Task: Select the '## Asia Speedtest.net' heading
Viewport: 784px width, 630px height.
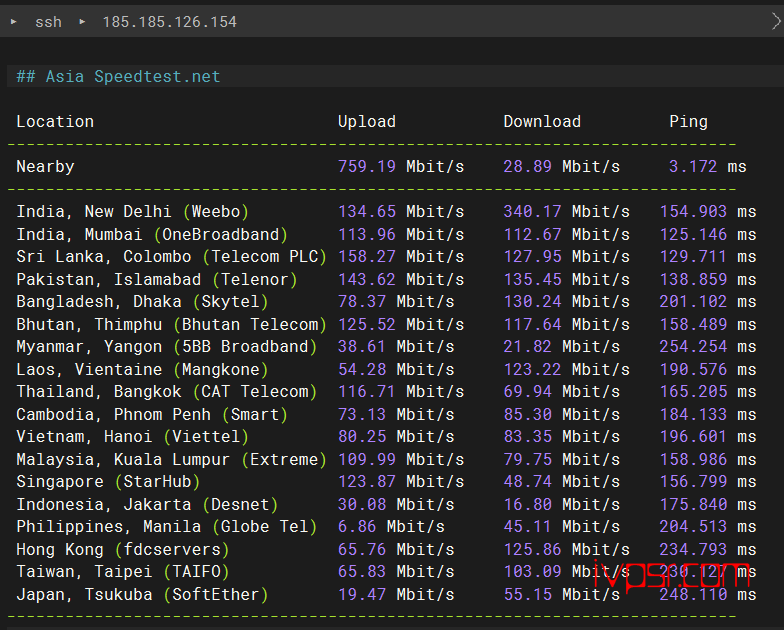Action: pyautogui.click(x=118, y=76)
